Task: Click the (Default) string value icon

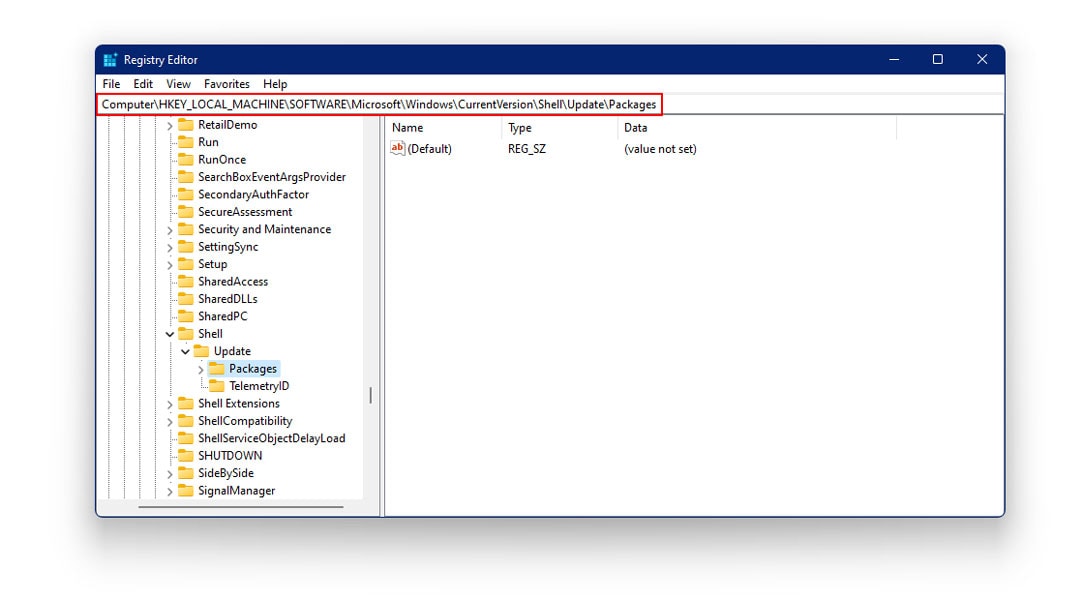Action: pos(397,148)
